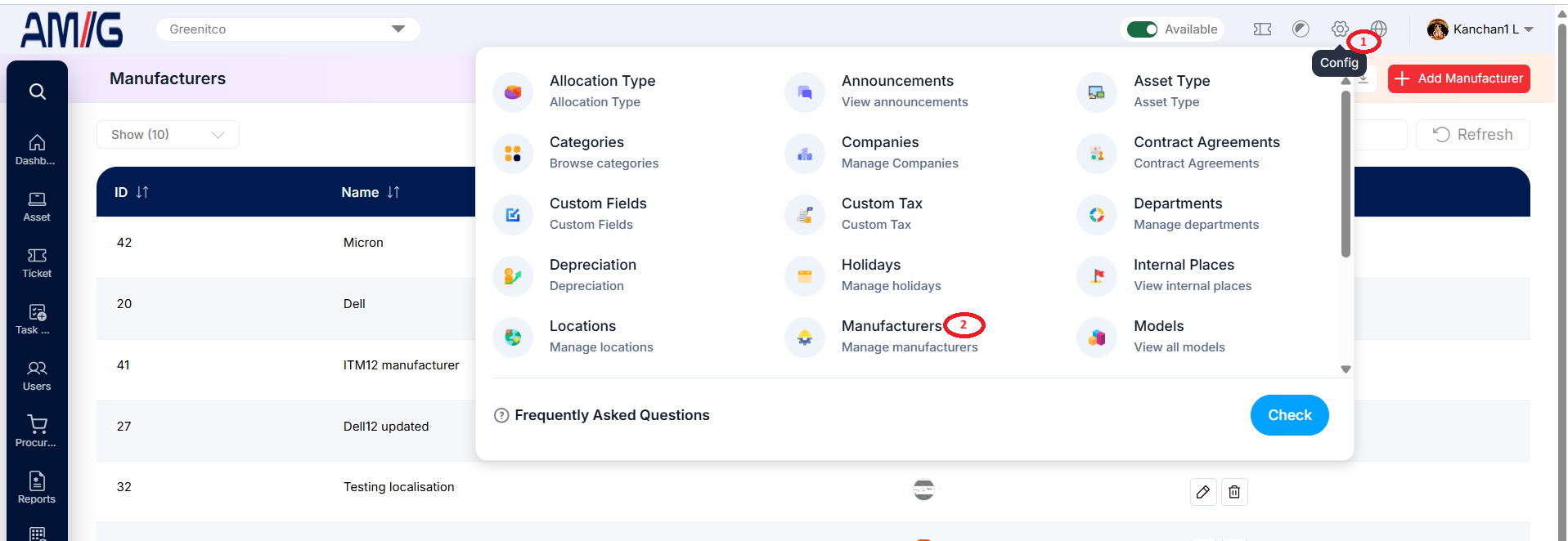Click the Categories icon
The image size is (1568, 541).
coord(513,154)
